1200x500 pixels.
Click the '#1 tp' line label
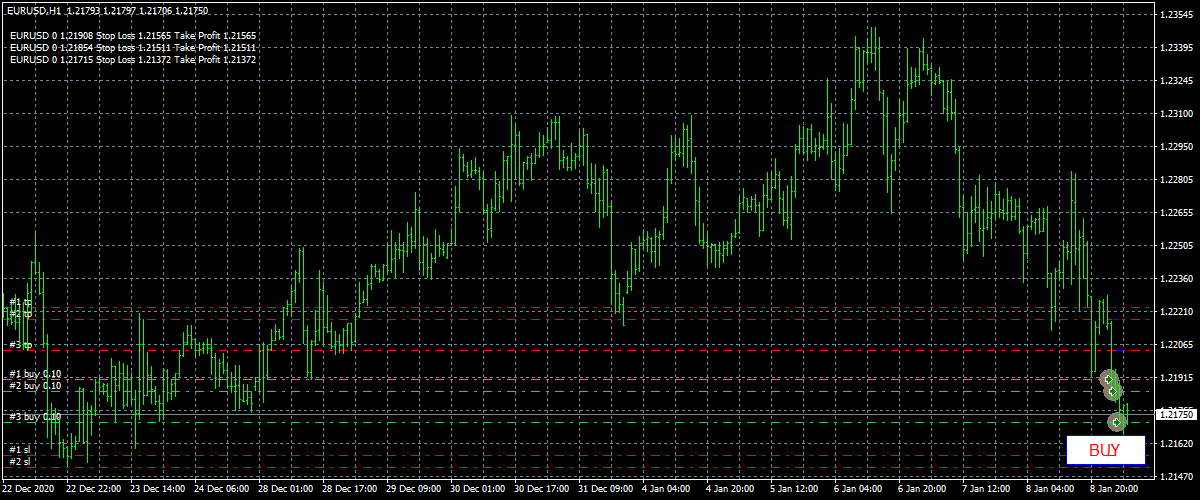point(21,301)
